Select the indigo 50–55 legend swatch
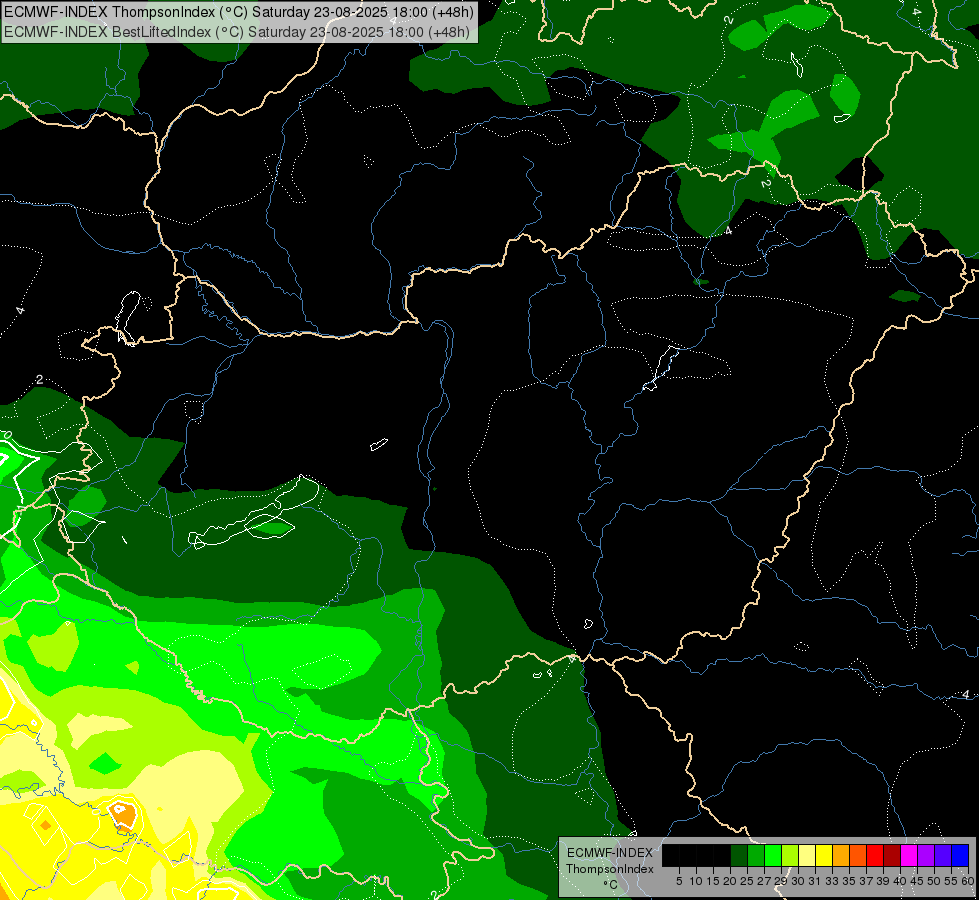979x900 pixels. [x=943, y=855]
